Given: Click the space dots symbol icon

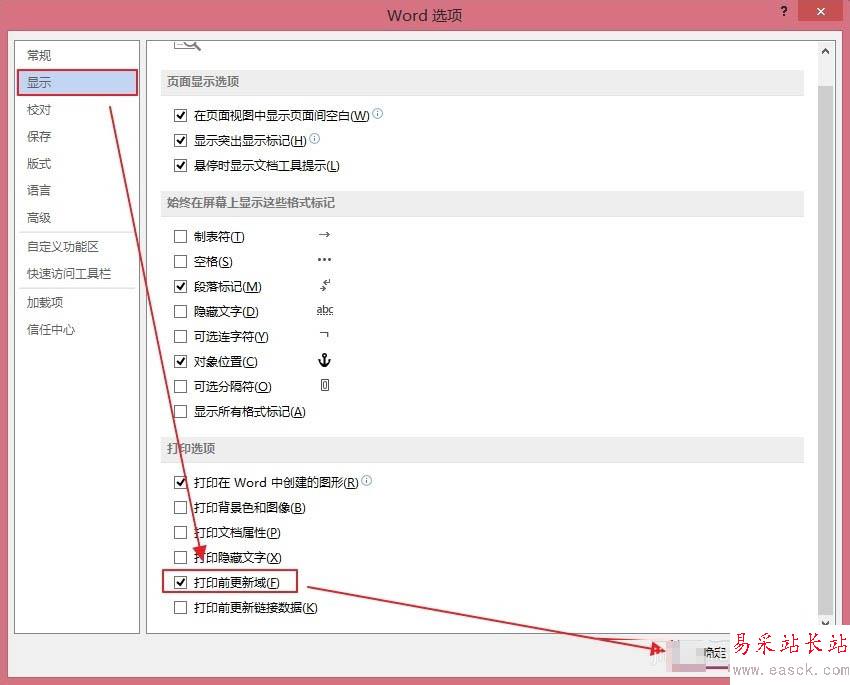Looking at the screenshot, I should click(324, 260).
